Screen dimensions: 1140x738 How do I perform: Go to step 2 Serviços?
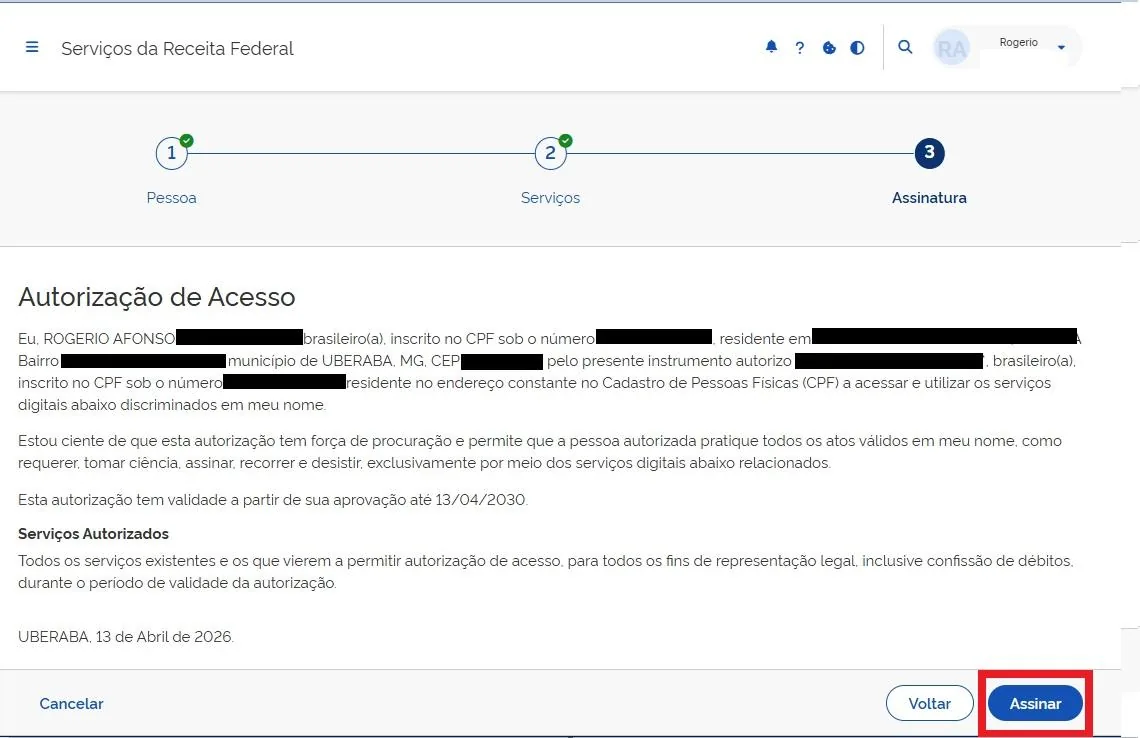tap(550, 153)
